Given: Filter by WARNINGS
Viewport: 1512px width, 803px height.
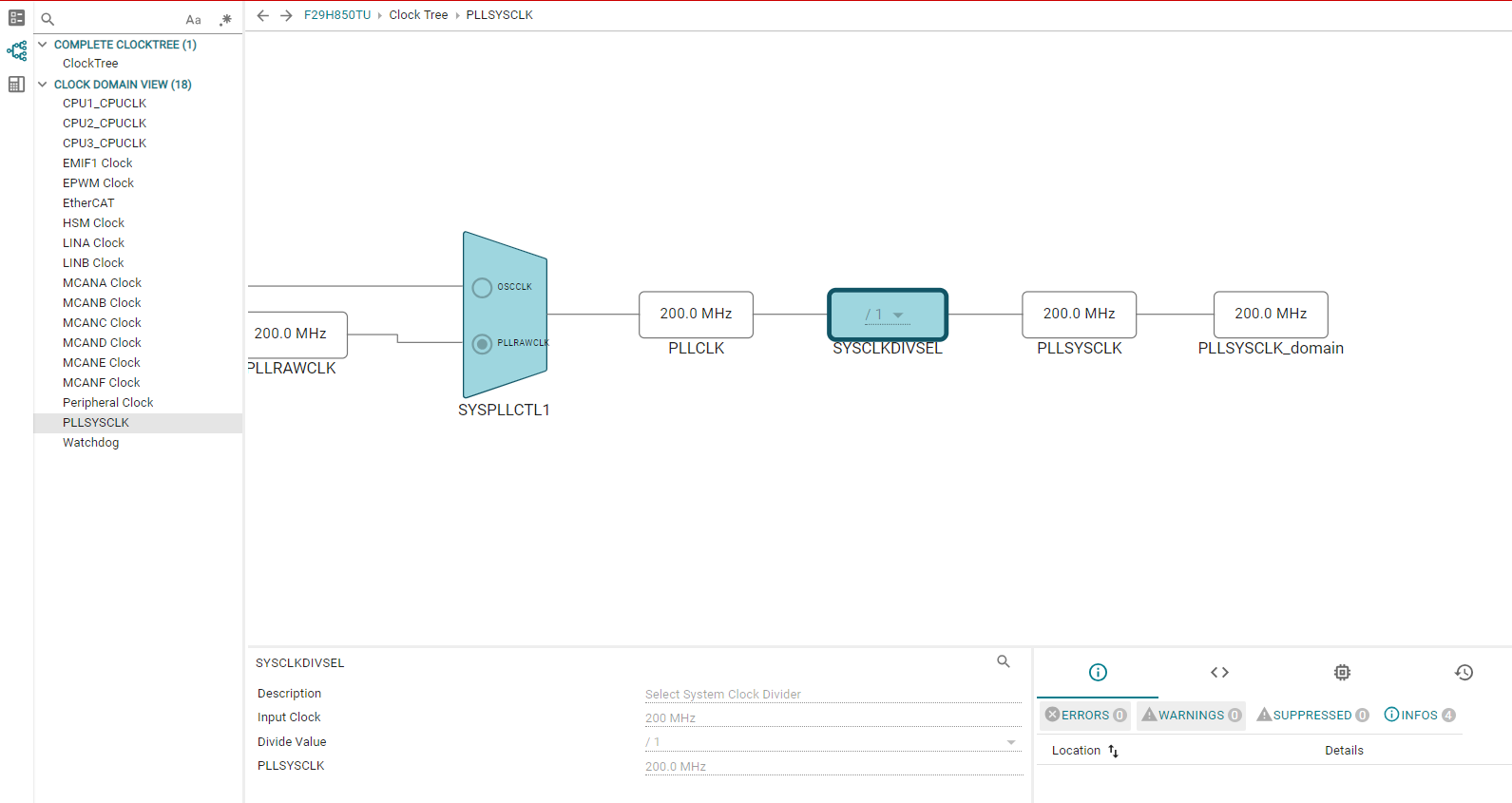Looking at the screenshot, I should [1192, 715].
